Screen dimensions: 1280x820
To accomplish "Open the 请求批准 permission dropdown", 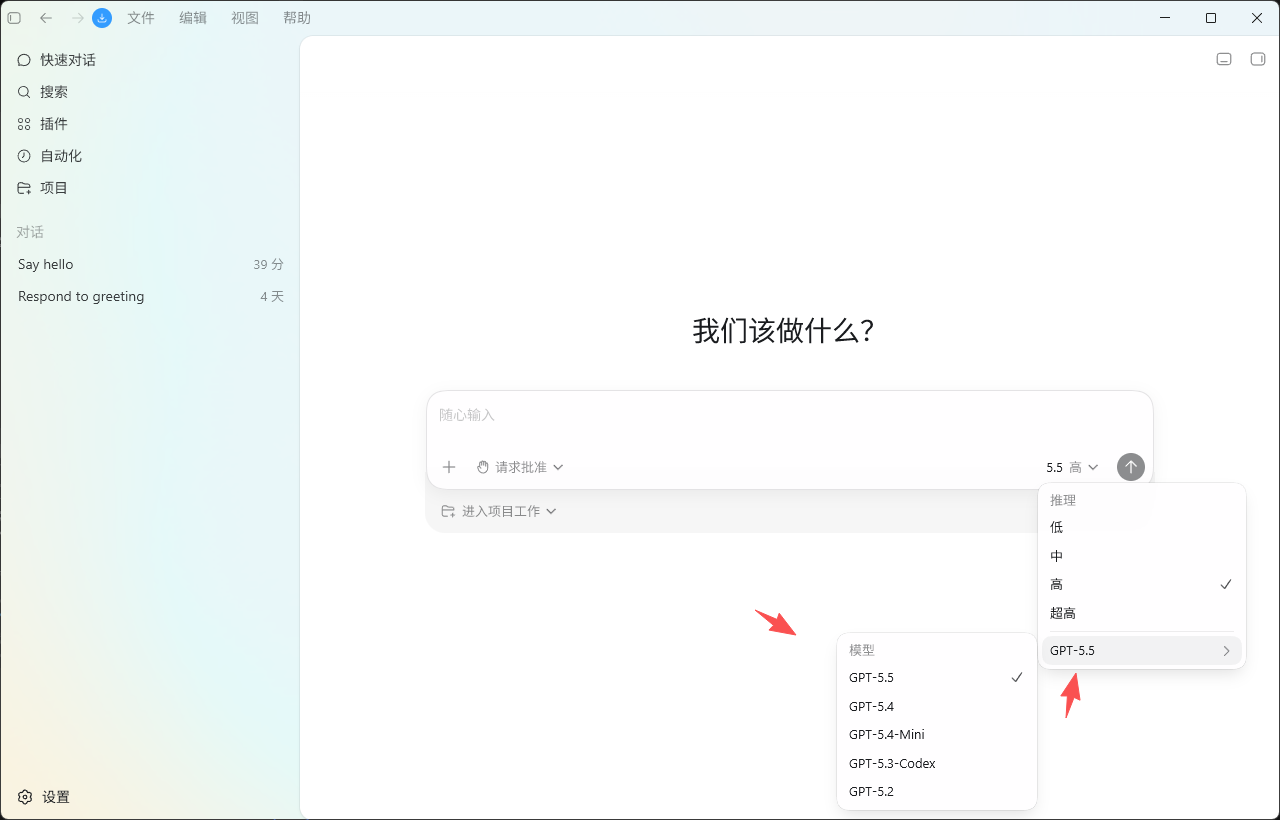I will pyautogui.click(x=520, y=467).
